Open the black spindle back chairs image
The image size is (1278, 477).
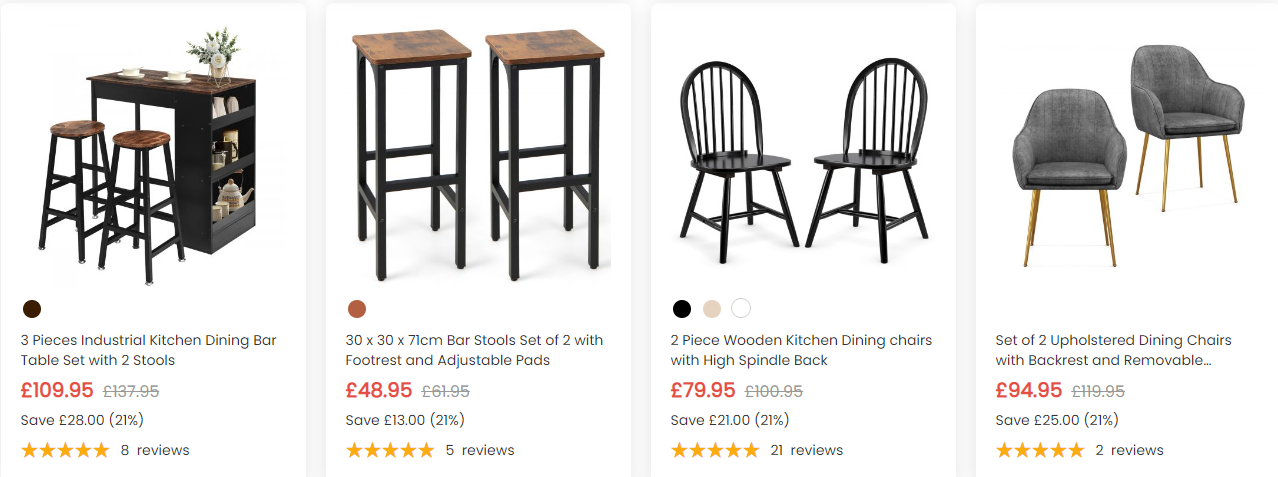[x=803, y=150]
